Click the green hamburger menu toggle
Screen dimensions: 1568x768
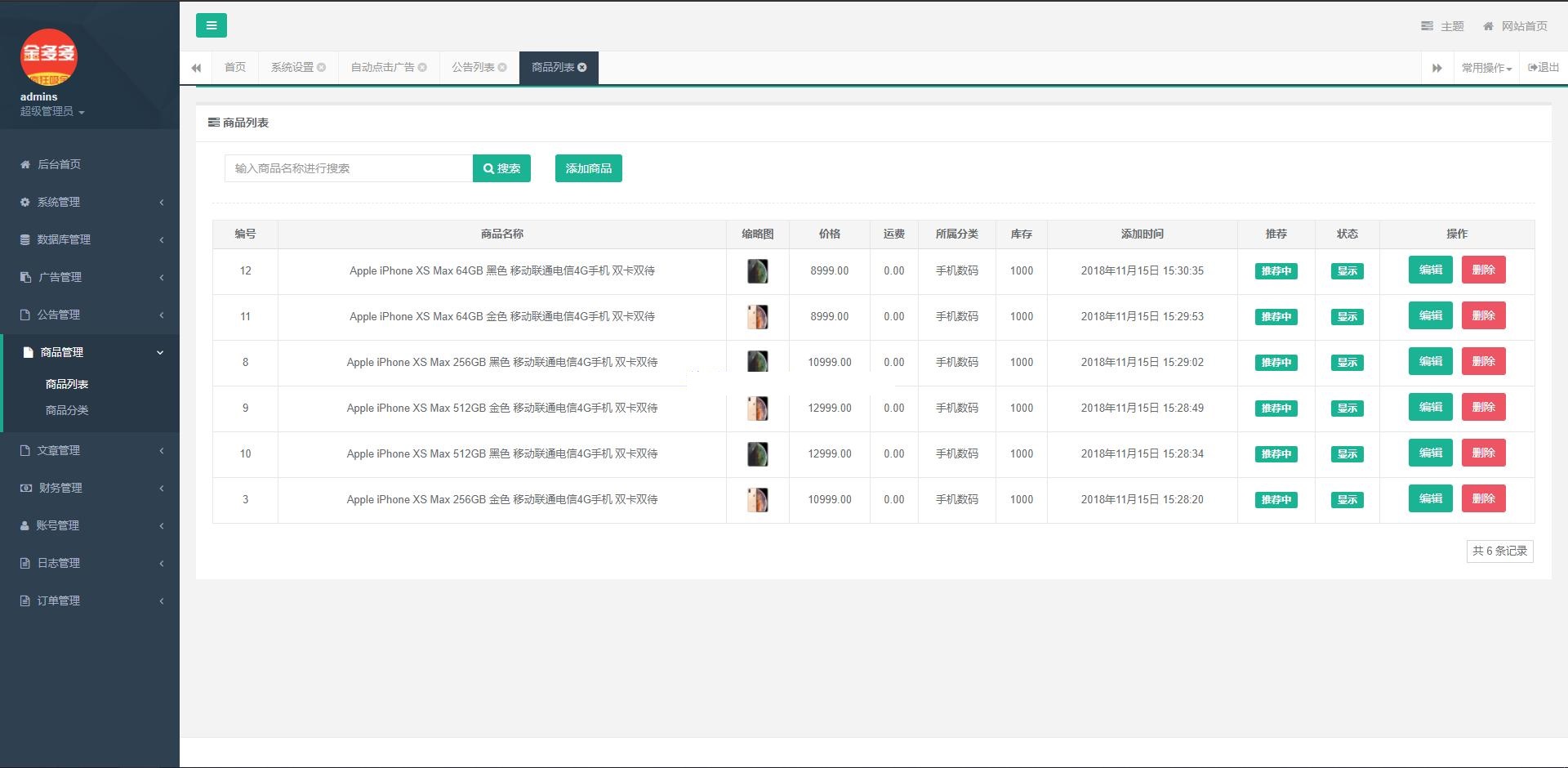tap(211, 25)
